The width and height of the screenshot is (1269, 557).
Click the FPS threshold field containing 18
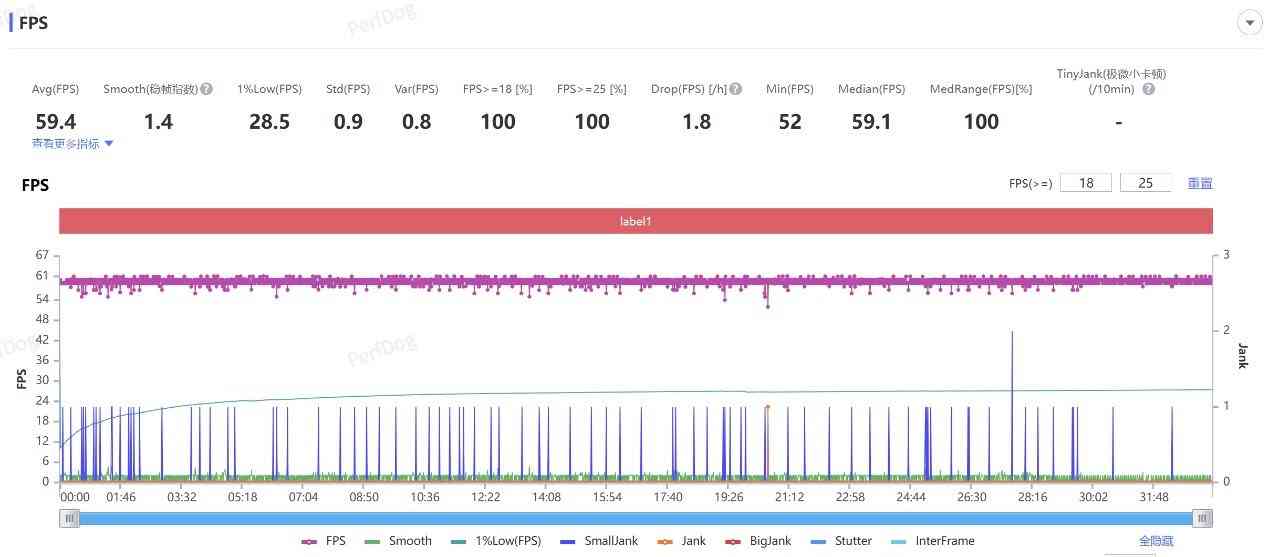click(x=1085, y=183)
